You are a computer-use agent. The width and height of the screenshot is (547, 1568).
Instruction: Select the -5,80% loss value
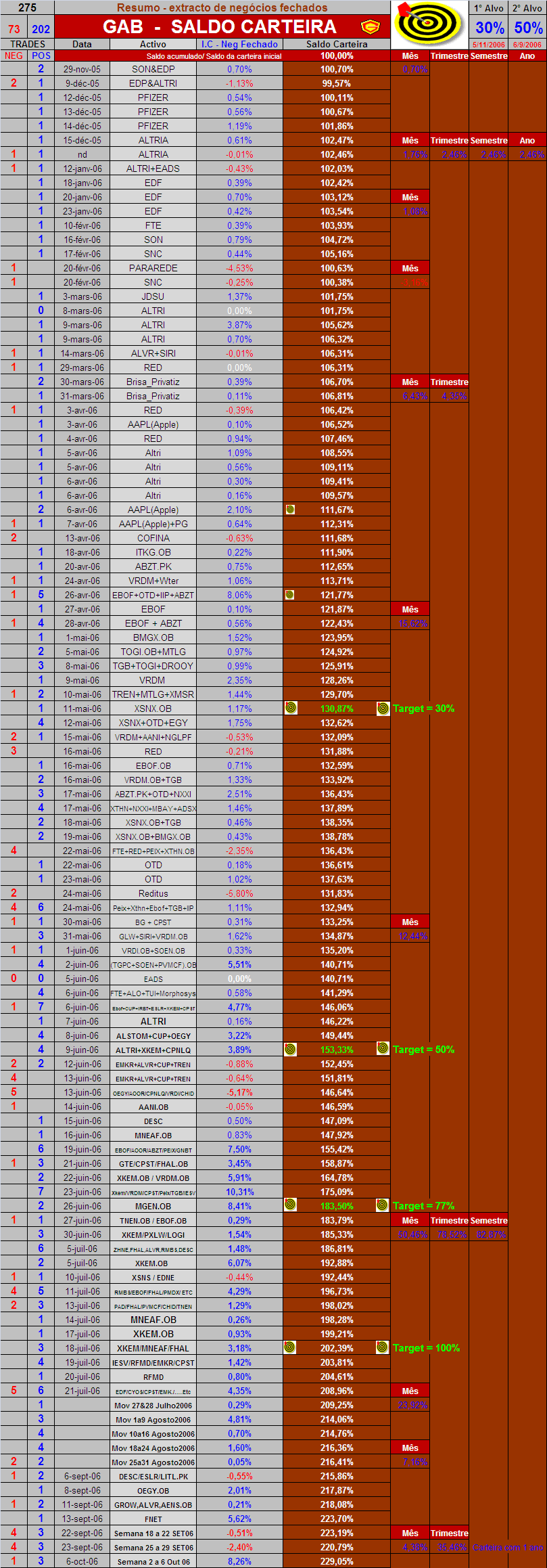pyautogui.click(x=239, y=893)
